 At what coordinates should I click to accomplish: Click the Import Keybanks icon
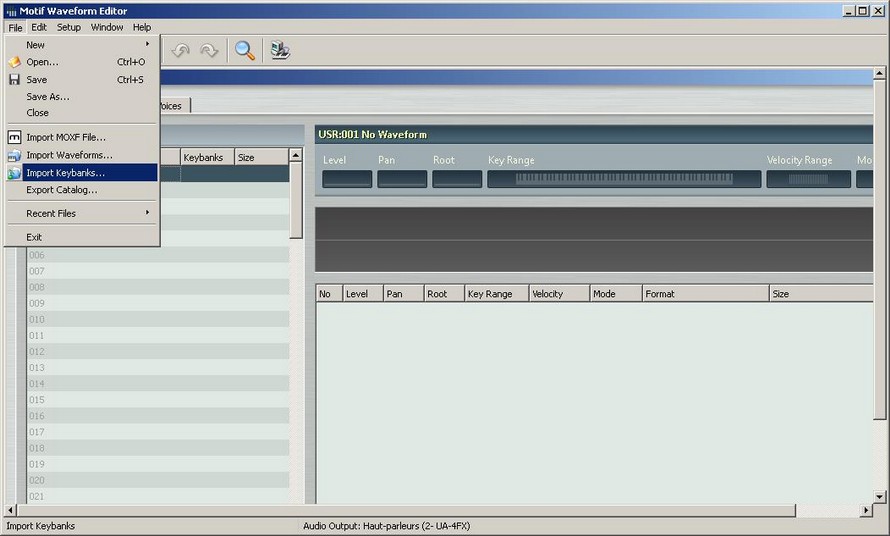(14, 173)
